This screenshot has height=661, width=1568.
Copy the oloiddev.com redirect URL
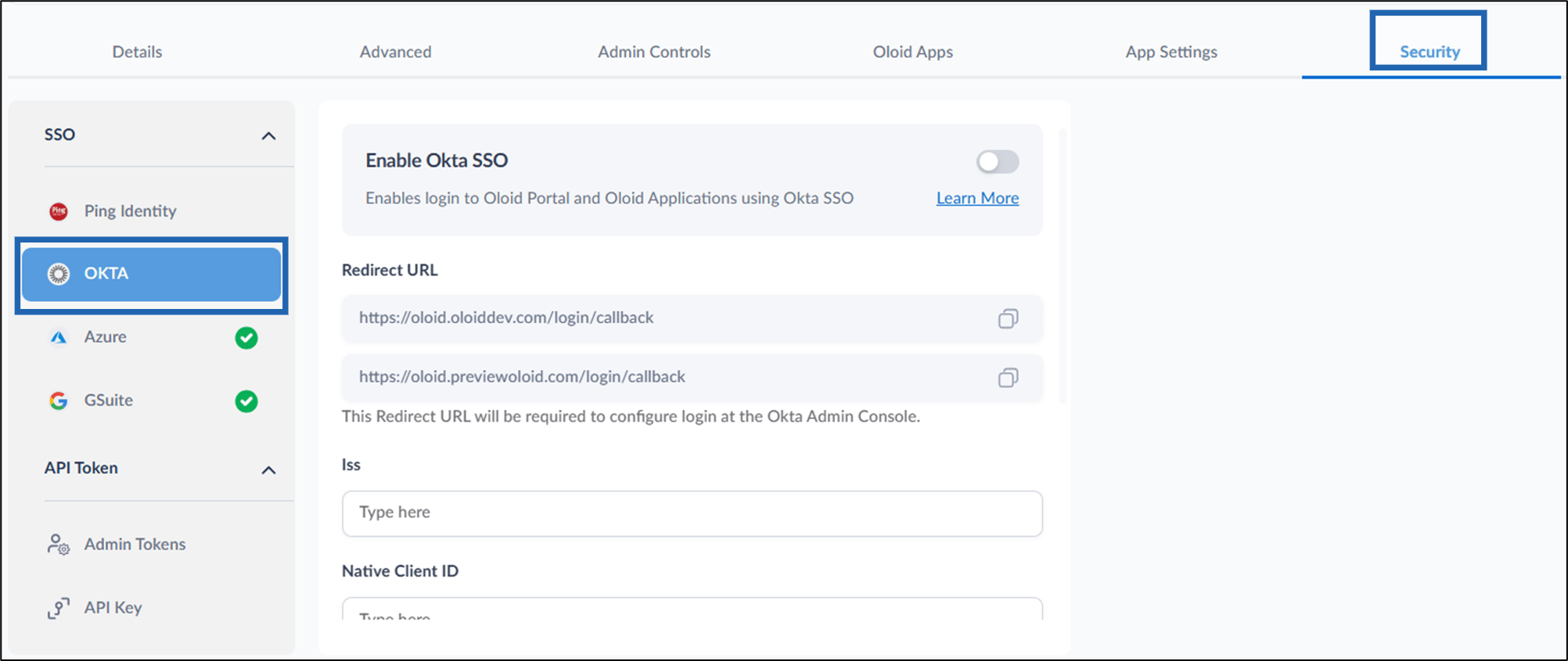click(x=1008, y=318)
